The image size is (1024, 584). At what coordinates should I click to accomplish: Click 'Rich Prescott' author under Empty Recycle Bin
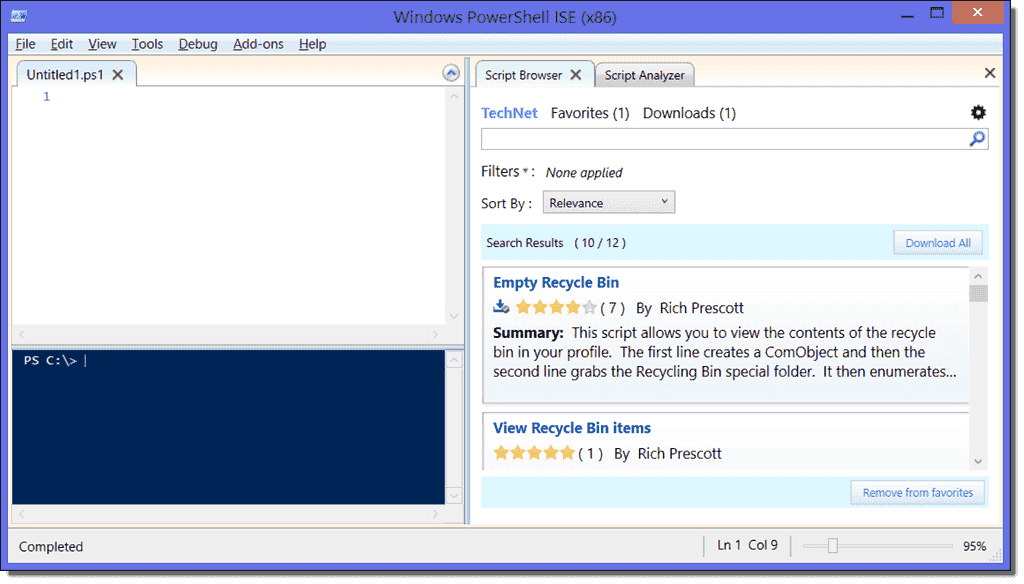coord(701,308)
